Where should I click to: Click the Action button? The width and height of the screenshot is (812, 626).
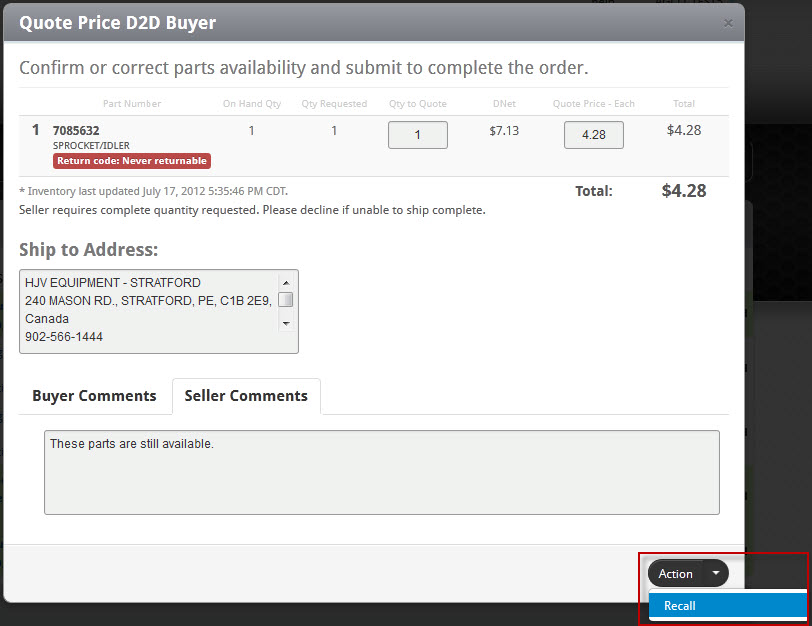(675, 574)
